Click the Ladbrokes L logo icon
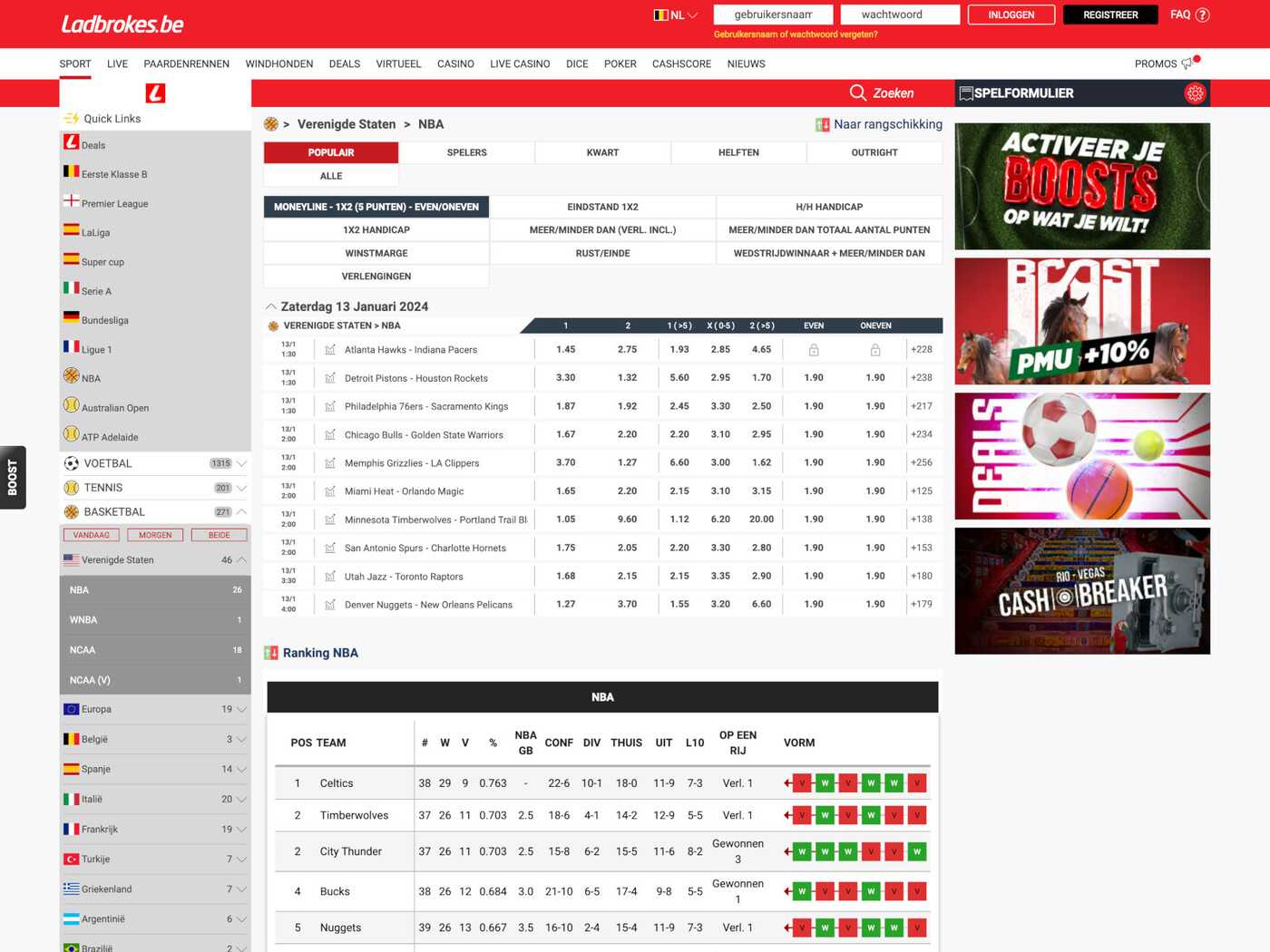This screenshot has width=1270, height=952. tap(155, 92)
